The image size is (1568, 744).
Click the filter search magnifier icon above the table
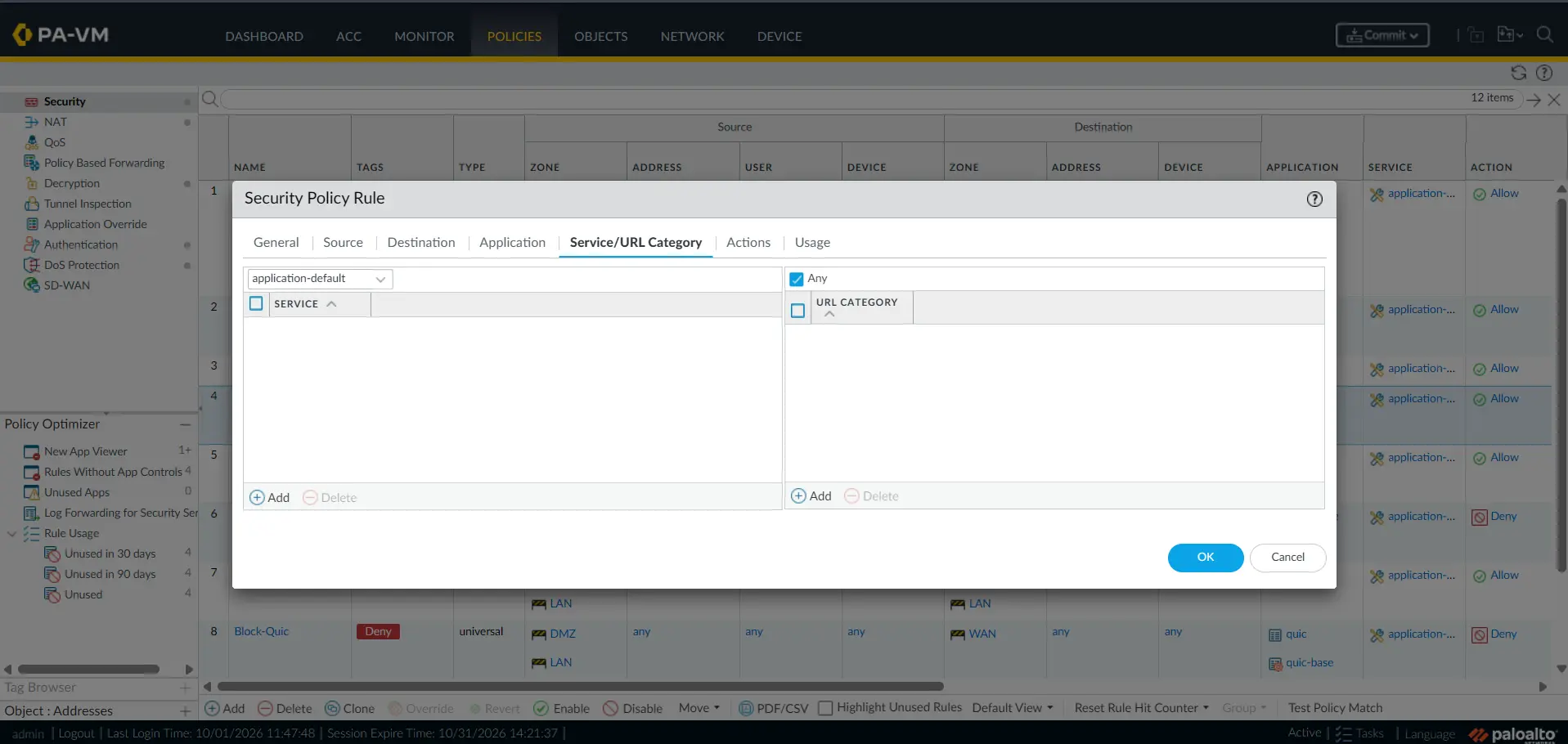210,99
